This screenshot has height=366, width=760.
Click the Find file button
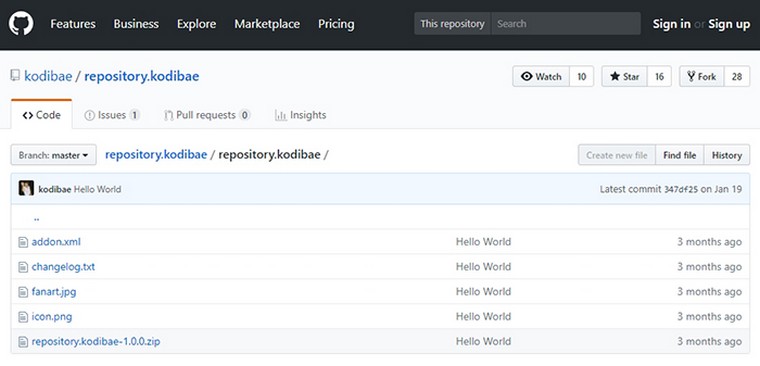680,155
